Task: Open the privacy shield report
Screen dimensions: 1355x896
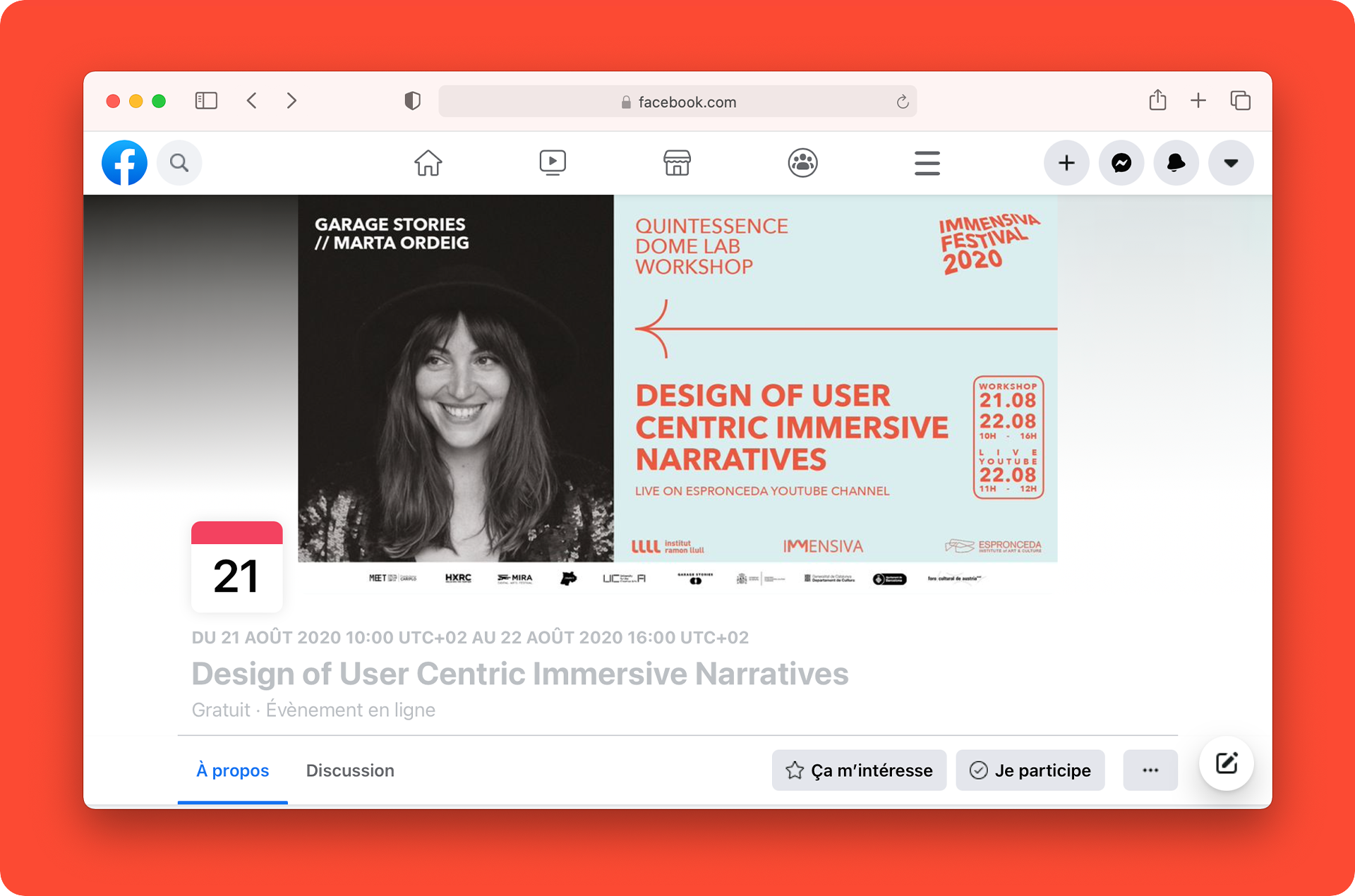Action: [x=413, y=101]
